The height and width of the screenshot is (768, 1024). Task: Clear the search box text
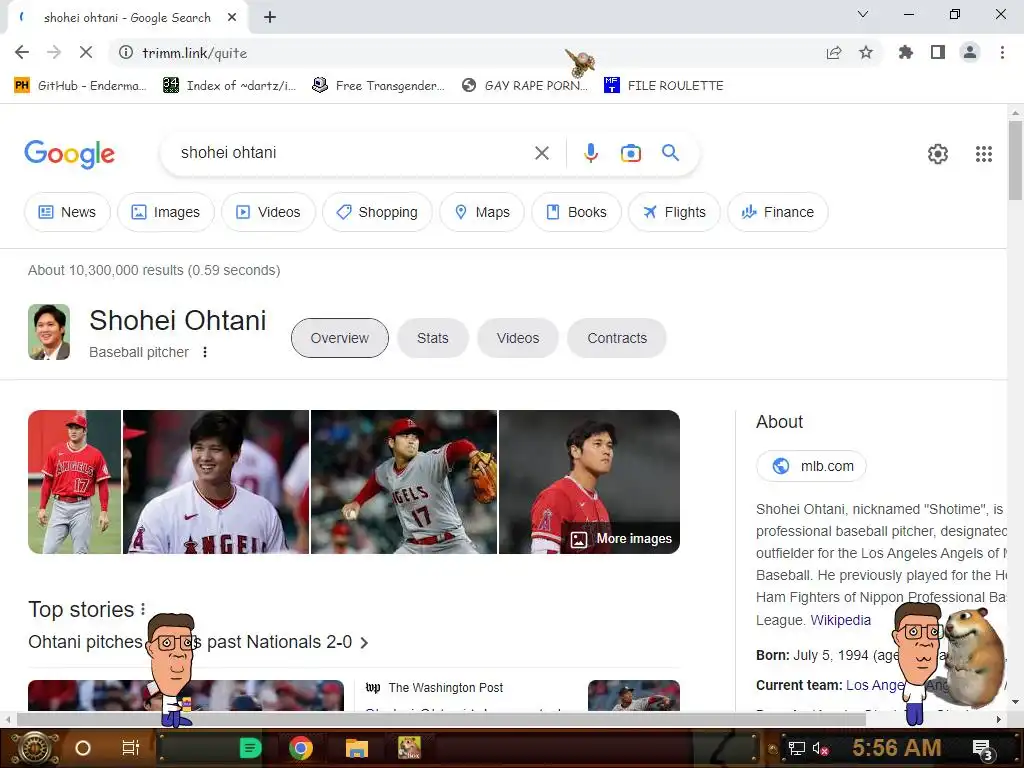click(x=542, y=153)
